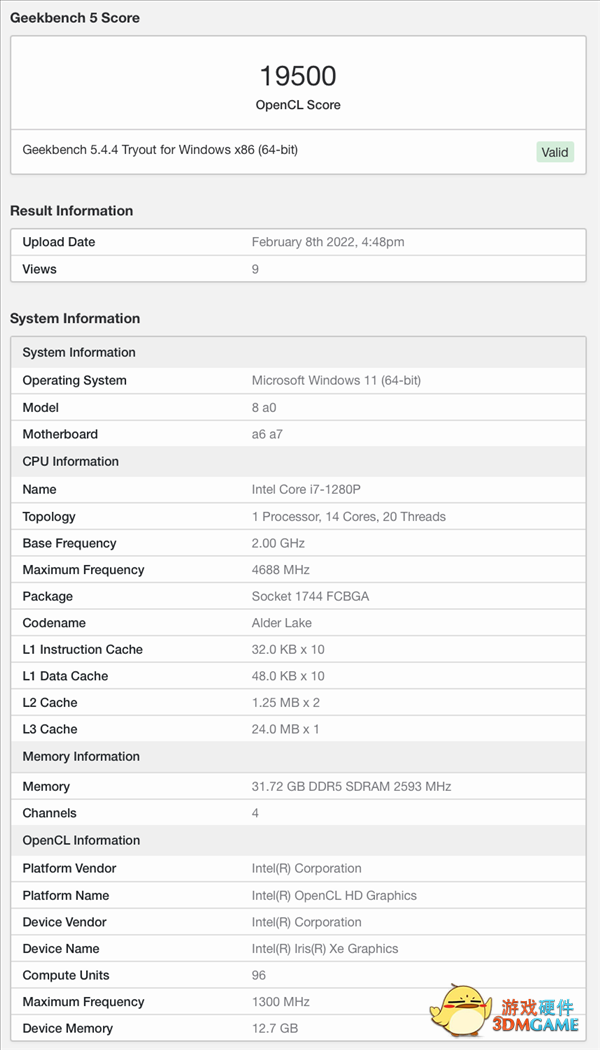Select the Platform Vendor Intel(R) Corporation value
The image size is (600, 1050).
[x=307, y=869]
